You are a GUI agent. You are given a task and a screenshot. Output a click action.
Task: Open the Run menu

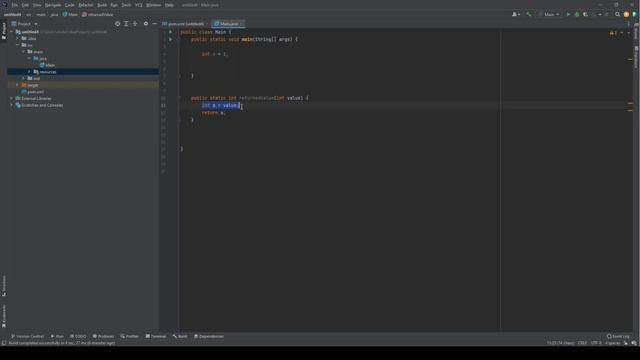[x=114, y=5]
